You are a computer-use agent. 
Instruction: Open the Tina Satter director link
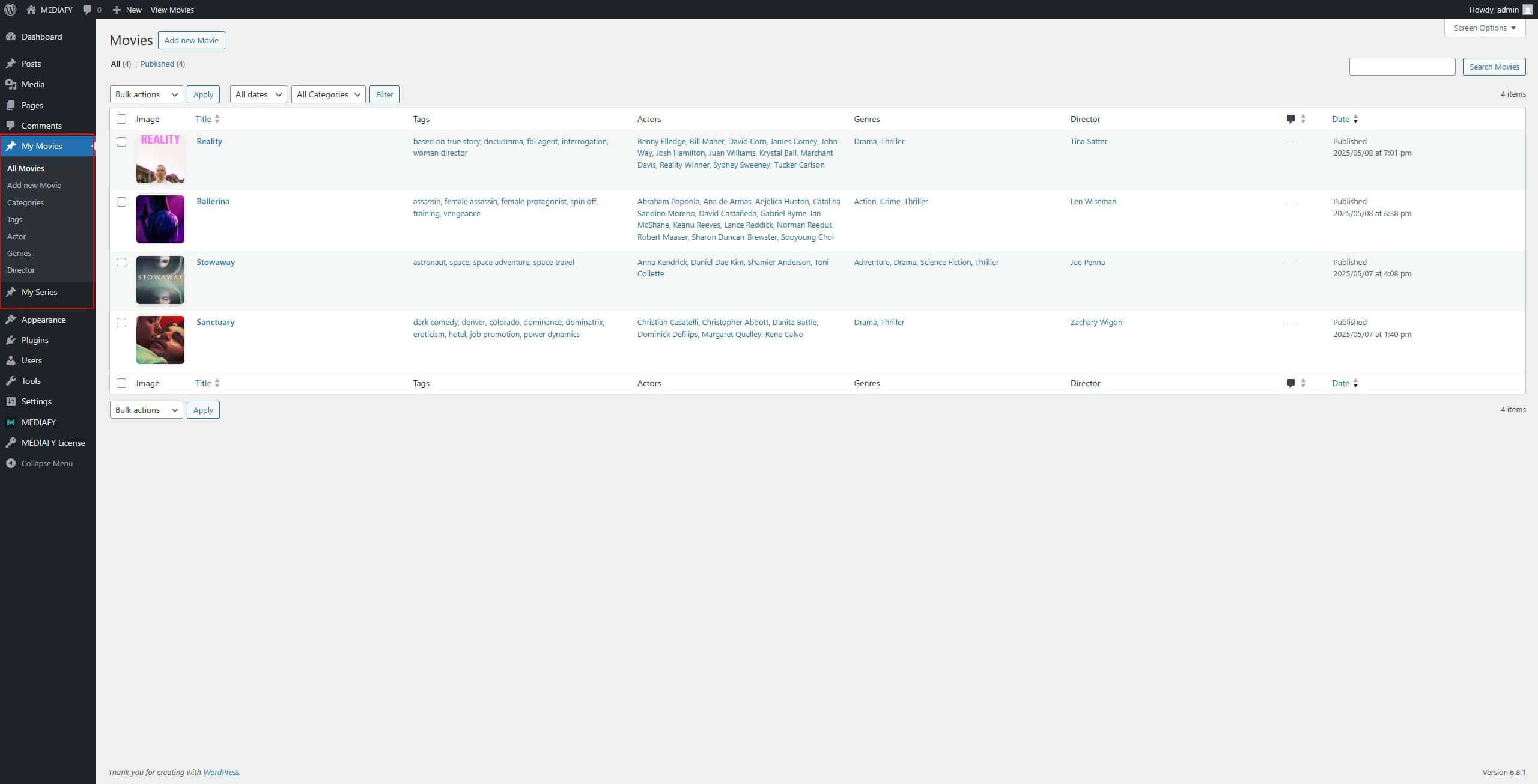click(1089, 141)
